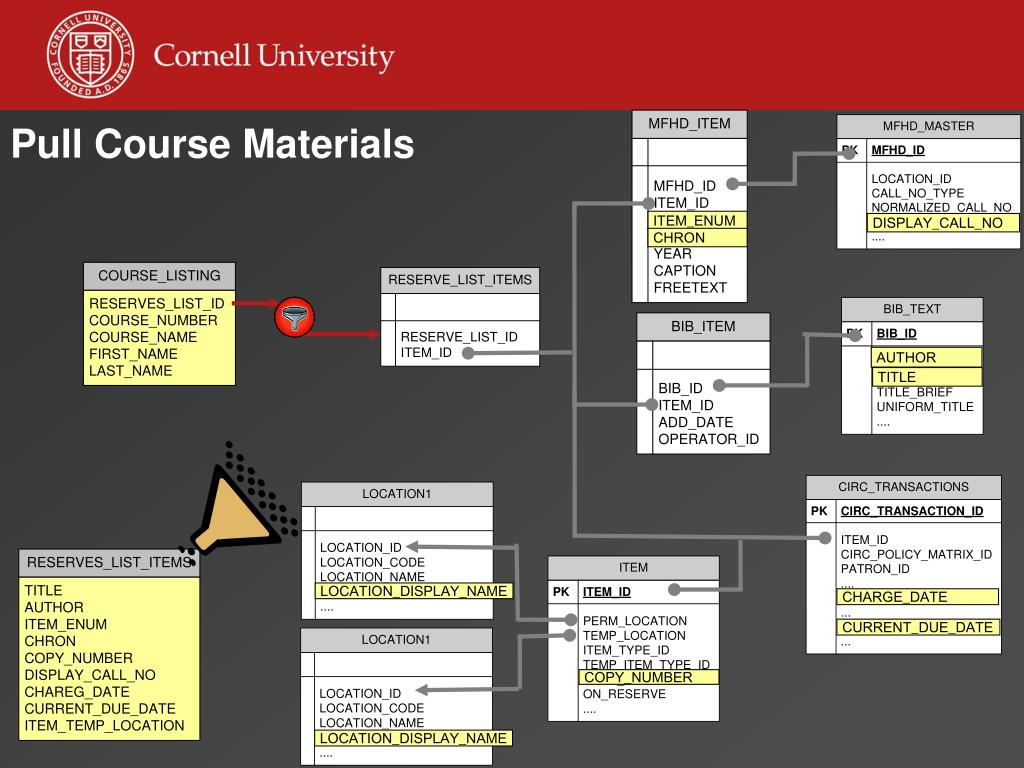Click MFHD_ID in the MFHD_ITEM table
This screenshot has height=768, width=1024.
tap(684, 186)
